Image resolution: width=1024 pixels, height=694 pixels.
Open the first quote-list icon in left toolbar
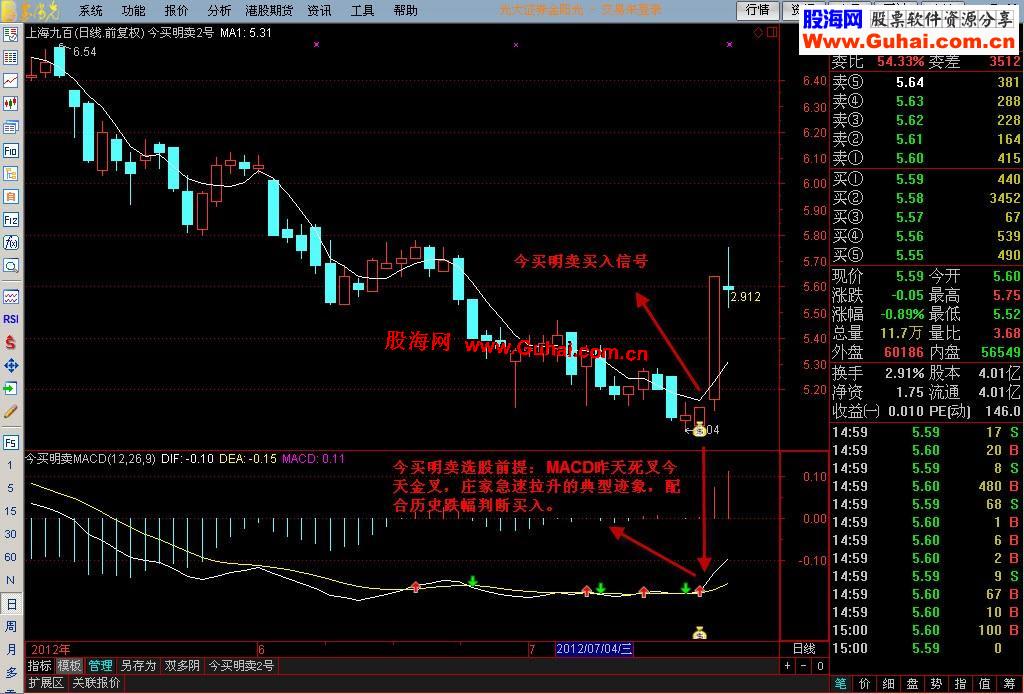[x=10, y=35]
